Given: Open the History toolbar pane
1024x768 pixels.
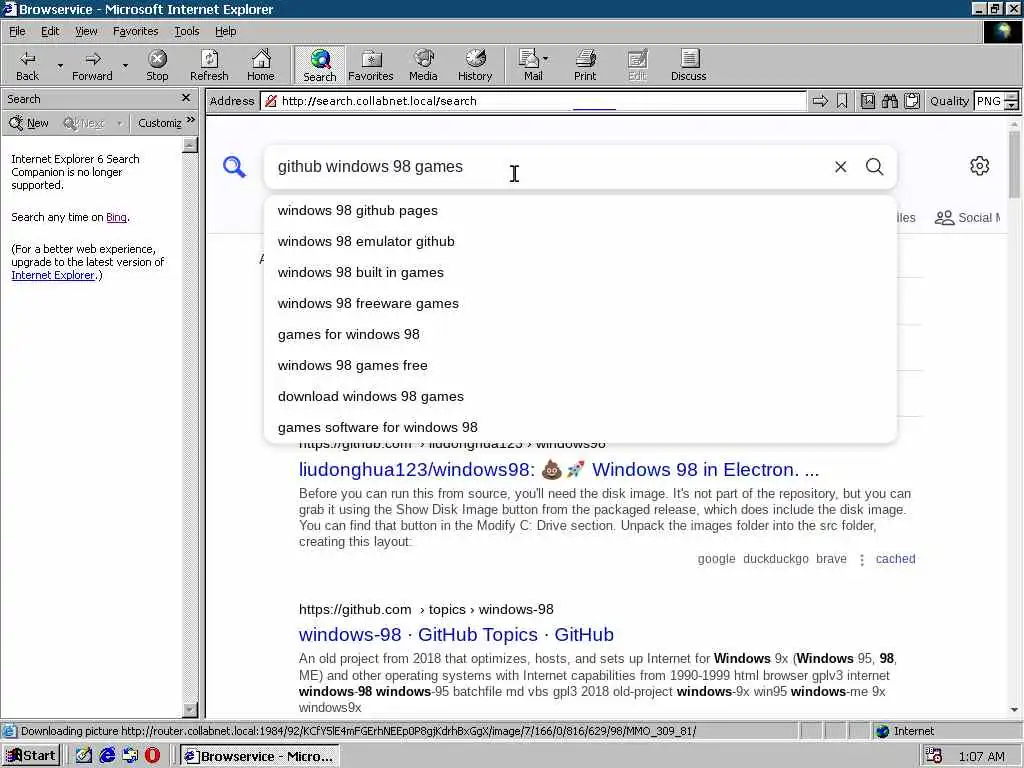Looking at the screenshot, I should [x=475, y=65].
